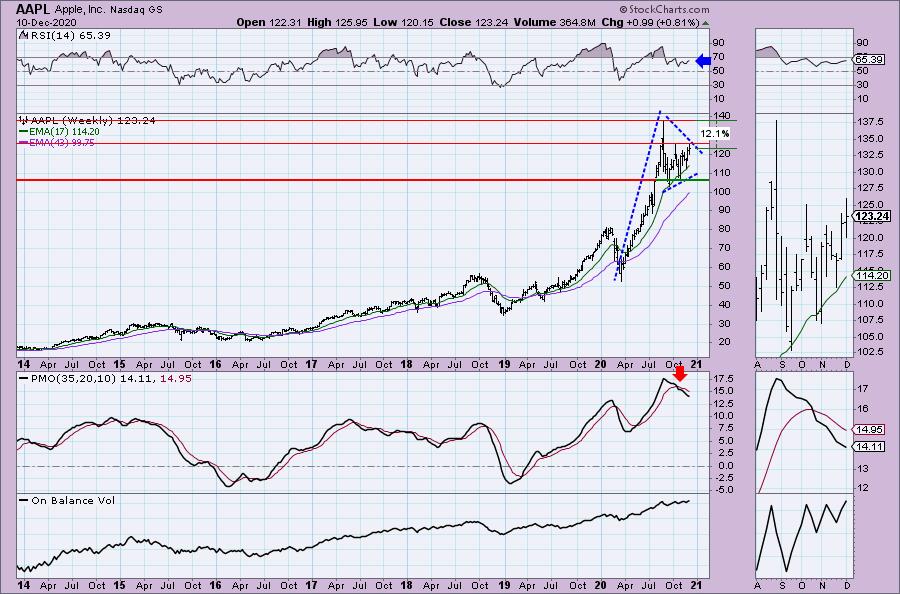This screenshot has height=594, width=900.
Task: Click the red 14.95 PMO signal value in legend
Action: coord(176,379)
